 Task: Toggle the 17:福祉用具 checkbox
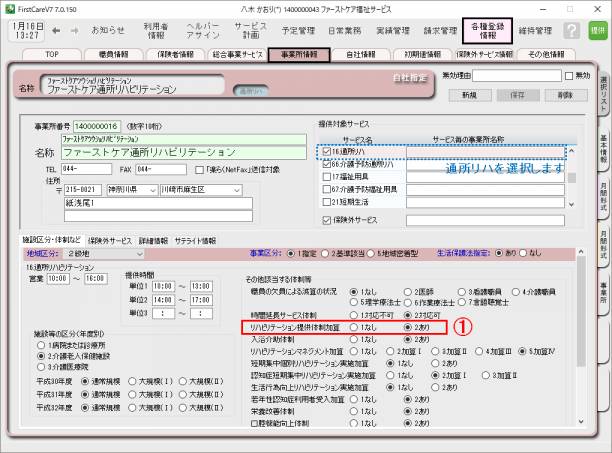[x=326, y=176]
